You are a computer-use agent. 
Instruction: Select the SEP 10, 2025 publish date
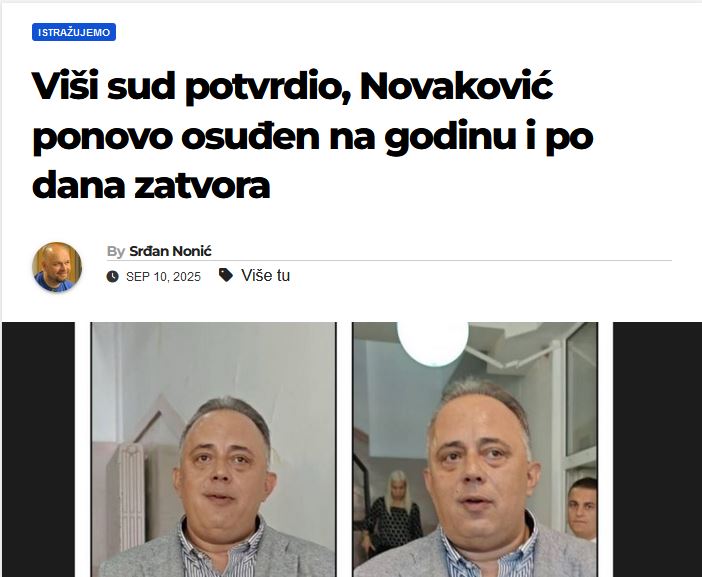(163, 277)
